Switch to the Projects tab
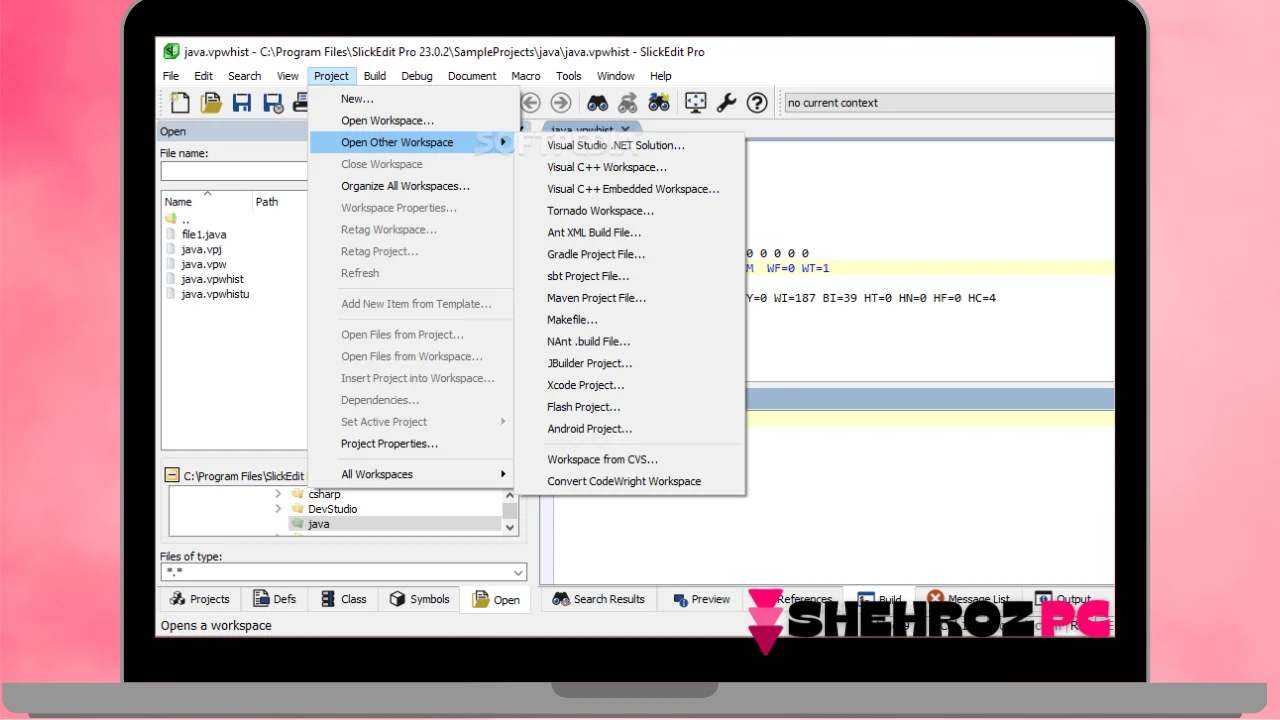The height and width of the screenshot is (720, 1280). (200, 599)
